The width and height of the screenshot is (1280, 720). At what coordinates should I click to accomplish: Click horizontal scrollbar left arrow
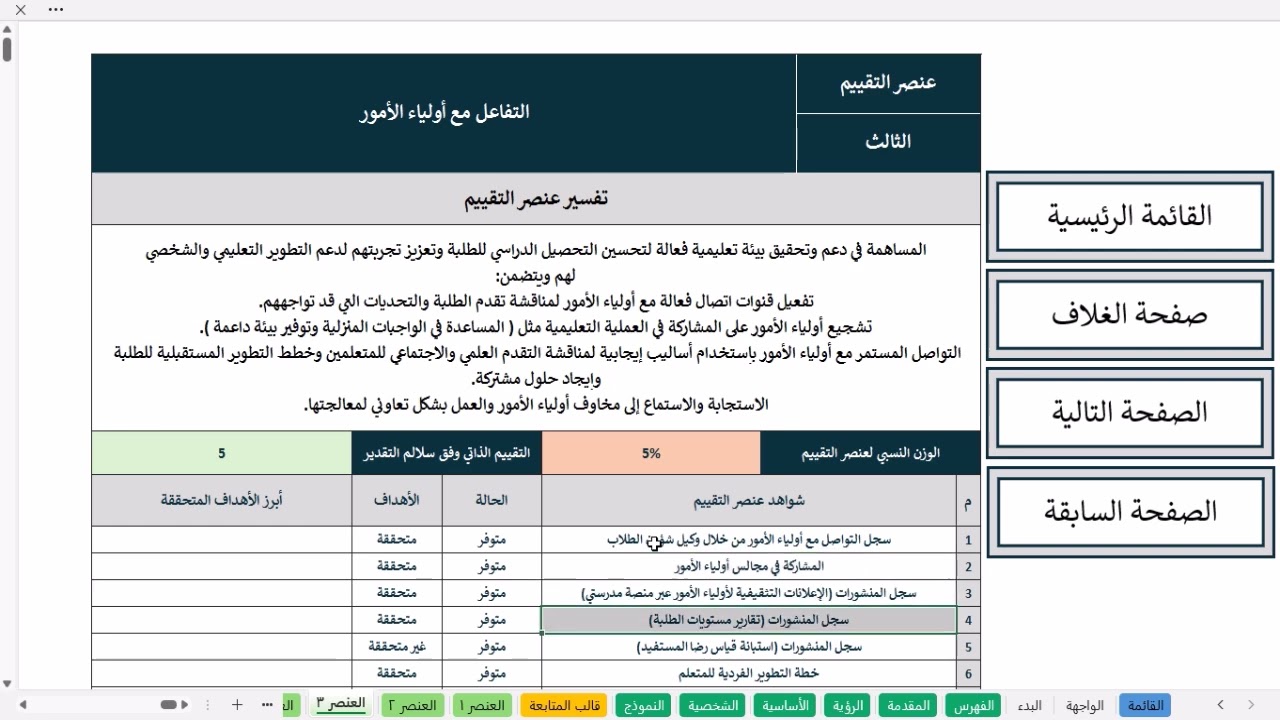tap(22, 705)
